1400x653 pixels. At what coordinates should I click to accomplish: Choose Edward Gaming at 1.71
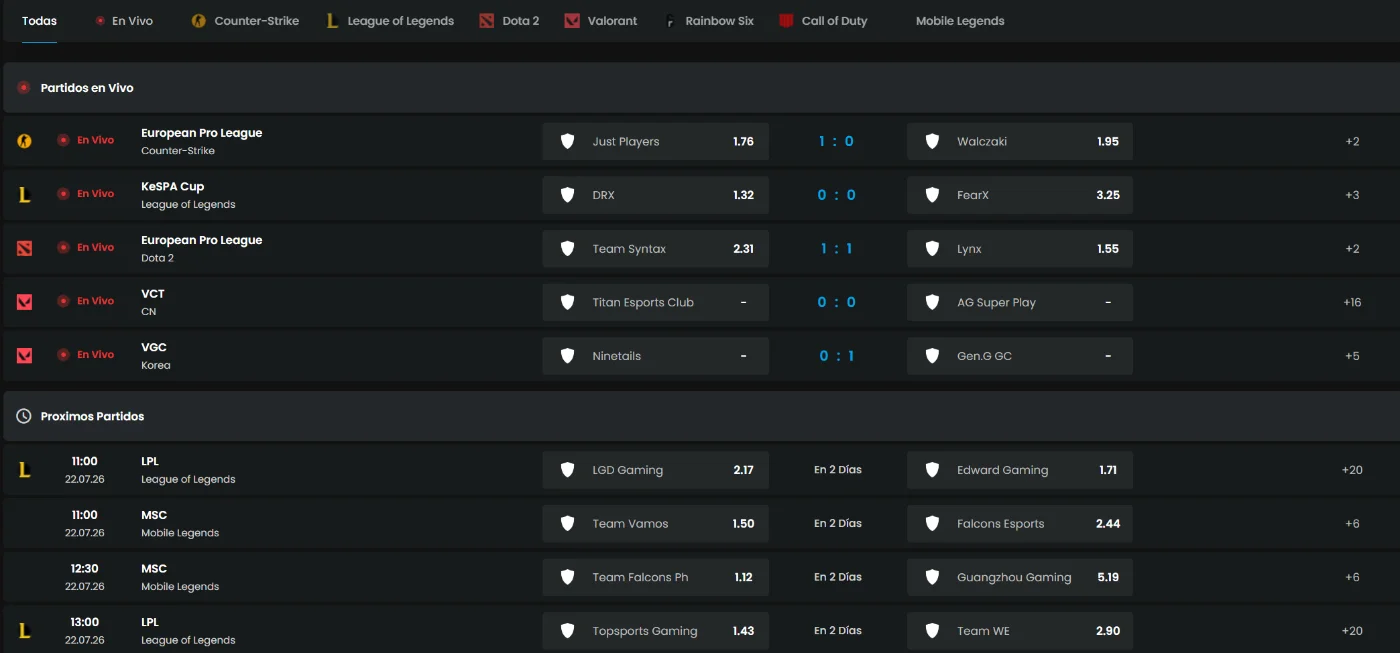pos(1020,470)
